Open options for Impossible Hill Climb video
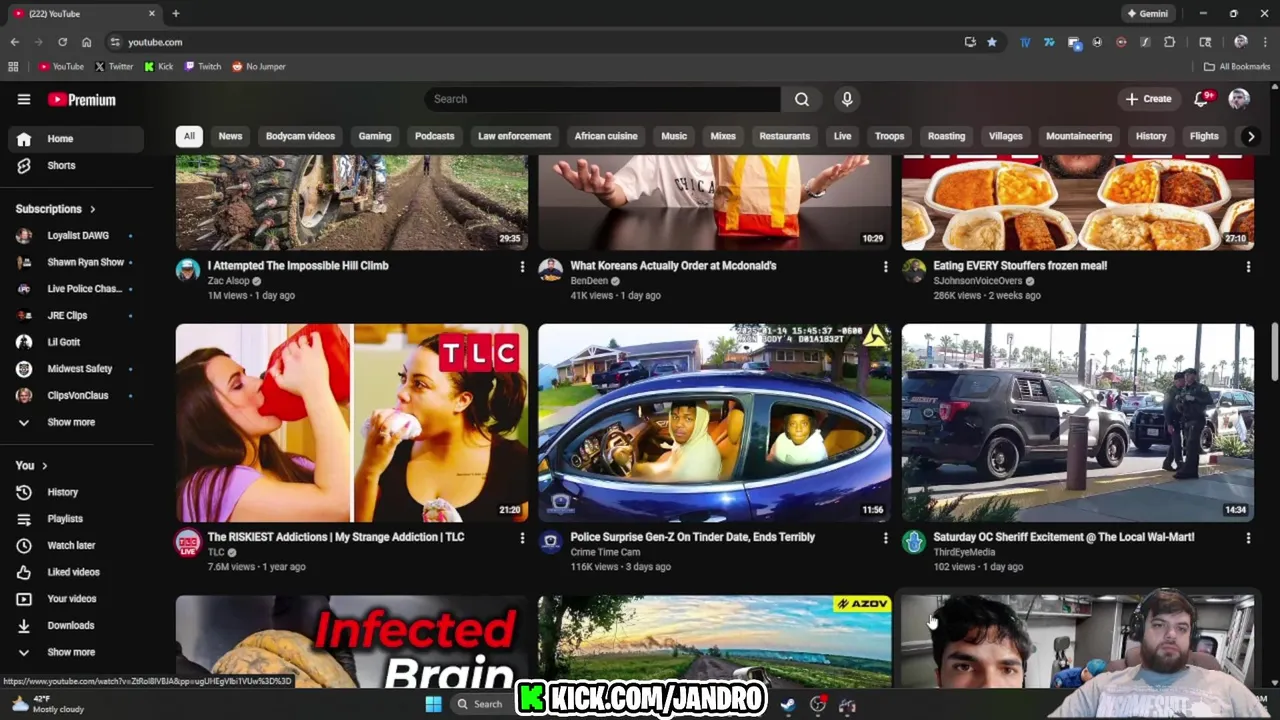 (521, 267)
